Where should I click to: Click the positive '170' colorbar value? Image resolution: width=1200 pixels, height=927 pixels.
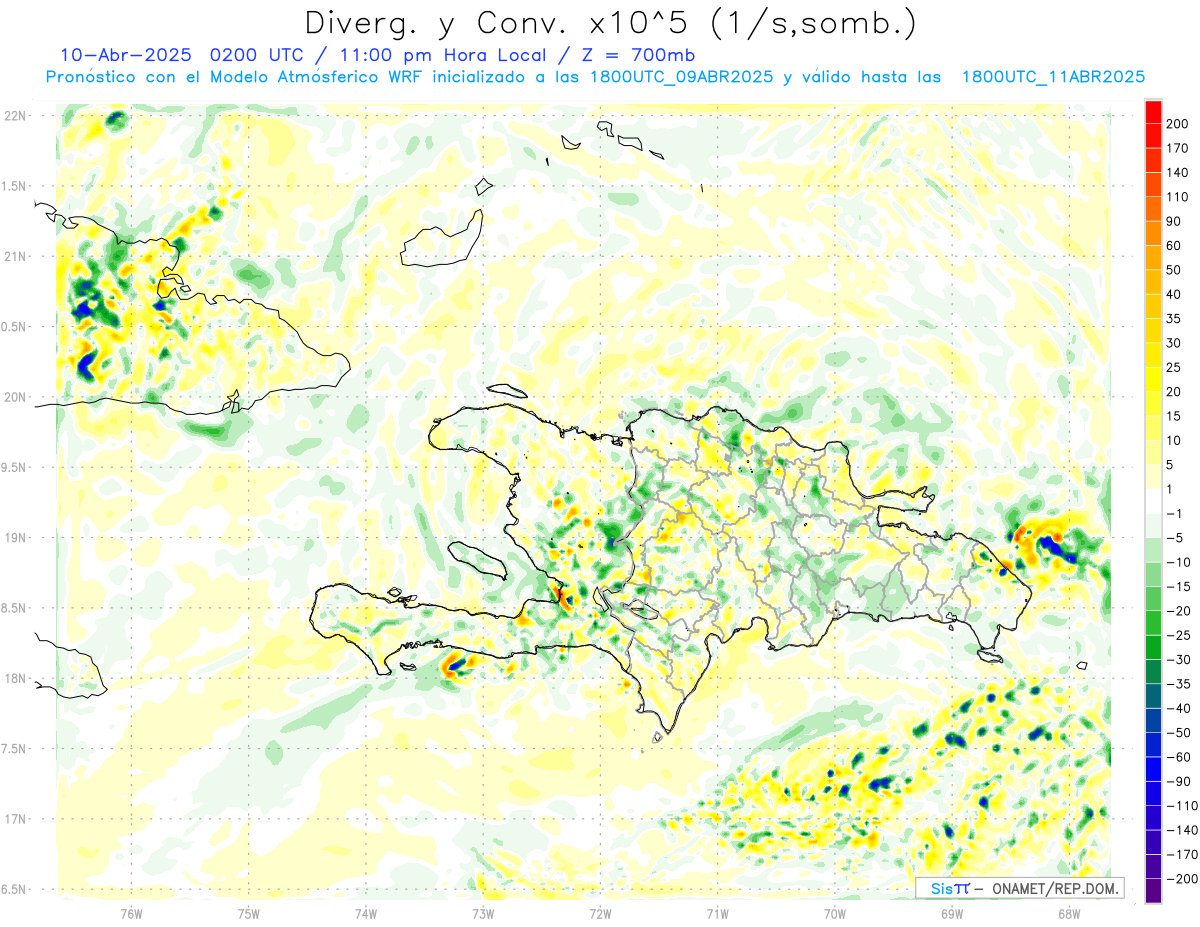[1177, 148]
